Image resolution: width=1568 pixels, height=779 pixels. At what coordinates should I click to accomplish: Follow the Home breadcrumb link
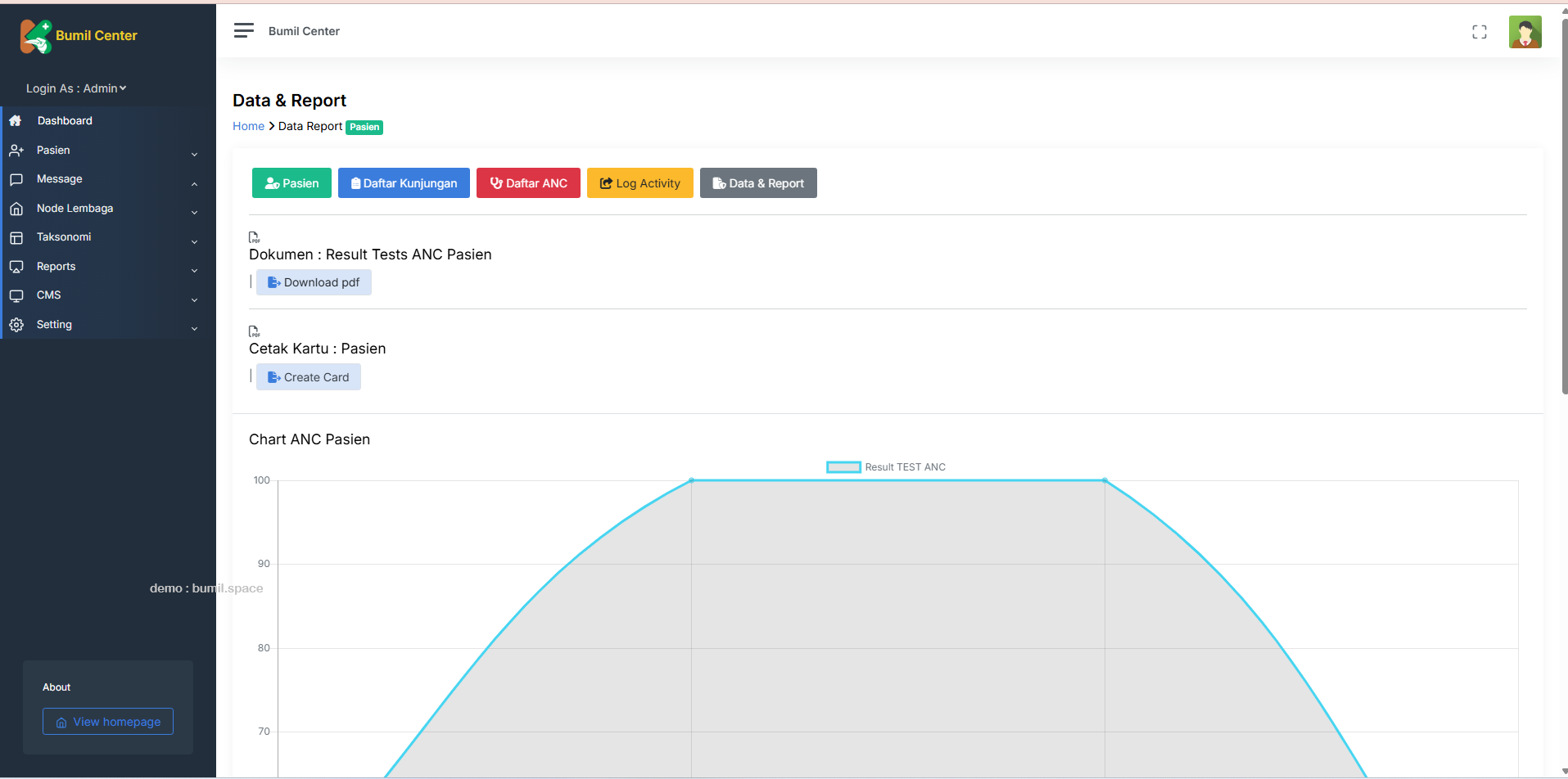248,126
